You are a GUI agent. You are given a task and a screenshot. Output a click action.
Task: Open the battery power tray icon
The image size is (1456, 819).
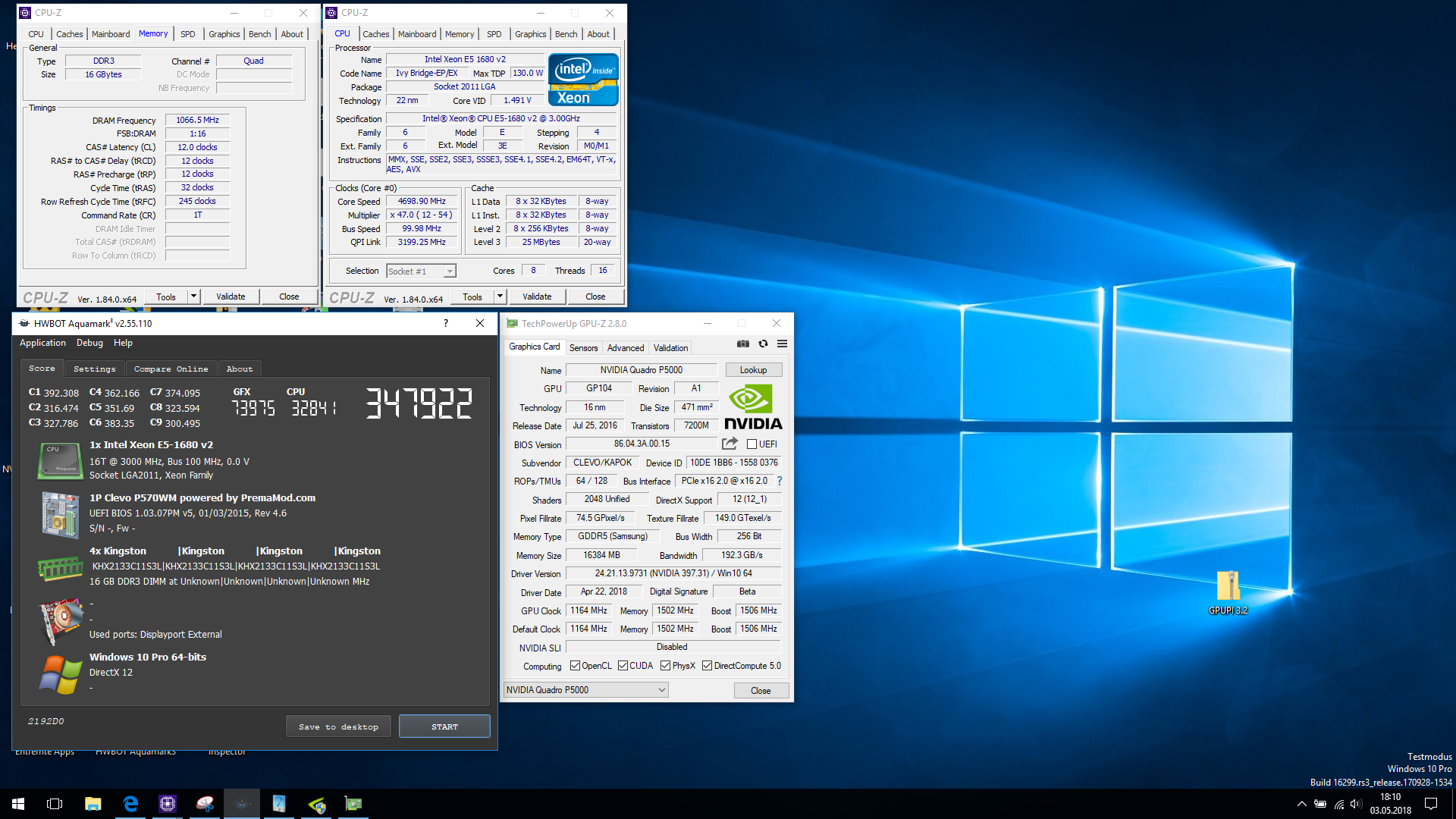(1320, 804)
